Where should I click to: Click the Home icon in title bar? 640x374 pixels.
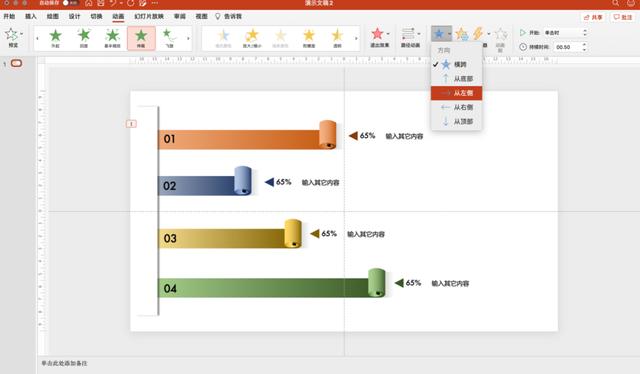[x=89, y=3]
